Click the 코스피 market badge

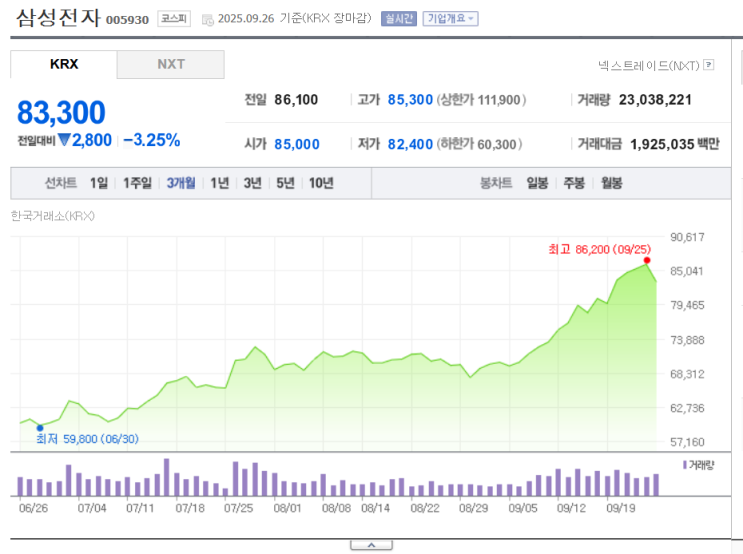174,18
